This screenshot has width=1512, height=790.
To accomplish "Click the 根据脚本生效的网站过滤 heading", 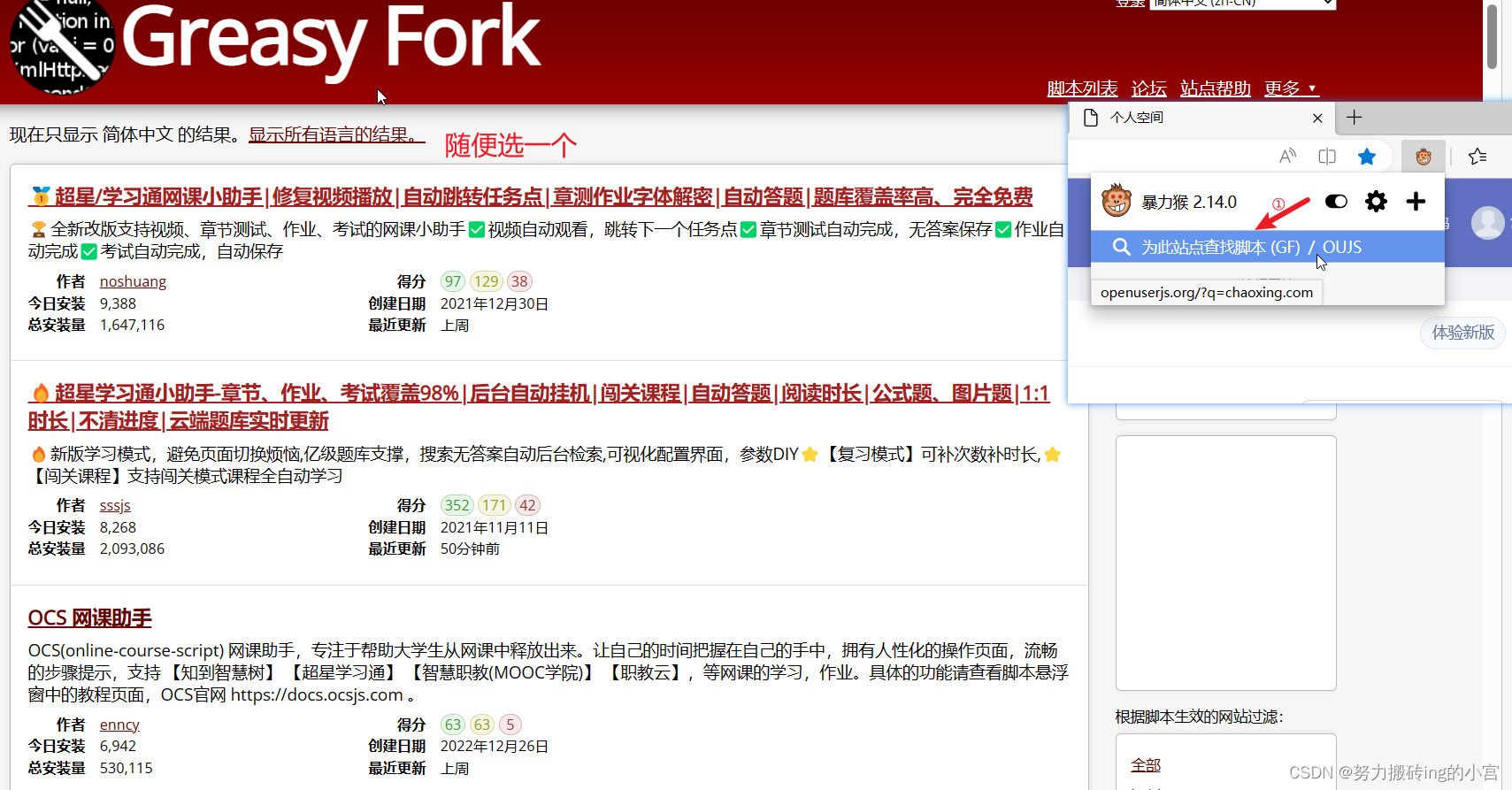I will [1199, 717].
